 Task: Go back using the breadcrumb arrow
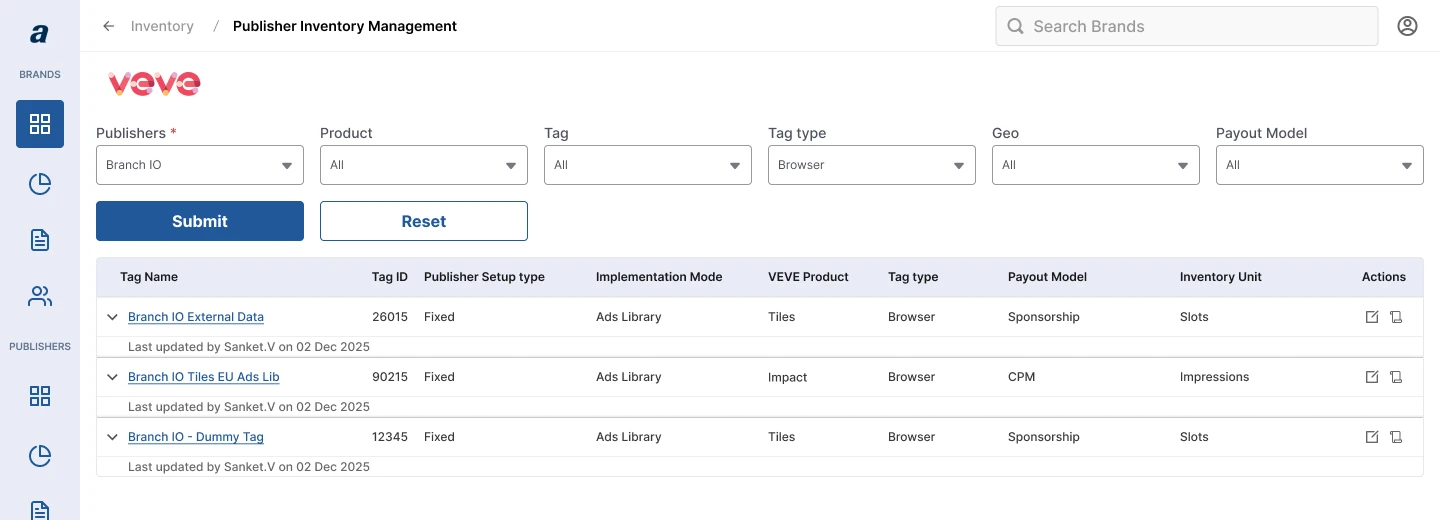pos(109,26)
